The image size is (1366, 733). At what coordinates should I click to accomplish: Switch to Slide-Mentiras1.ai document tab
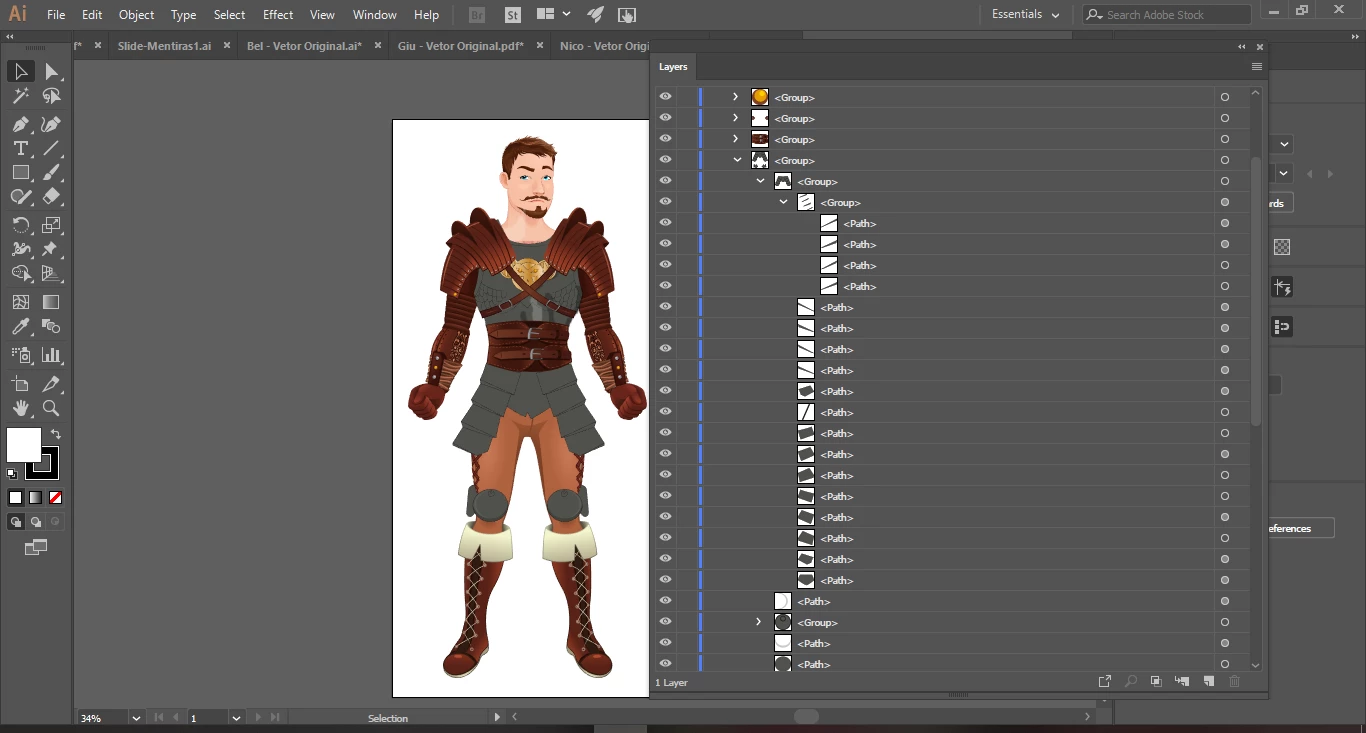coord(164,46)
